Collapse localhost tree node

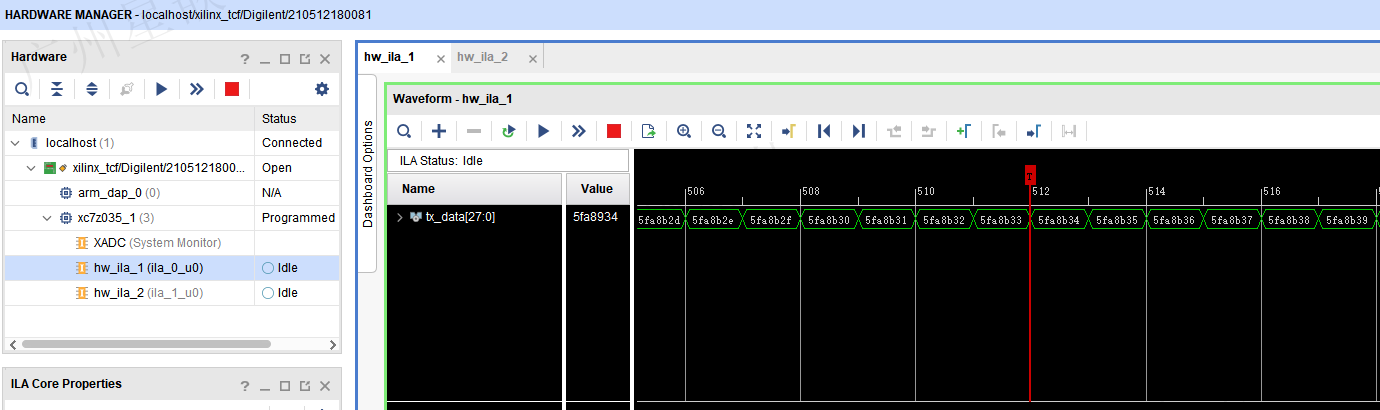click(15, 143)
